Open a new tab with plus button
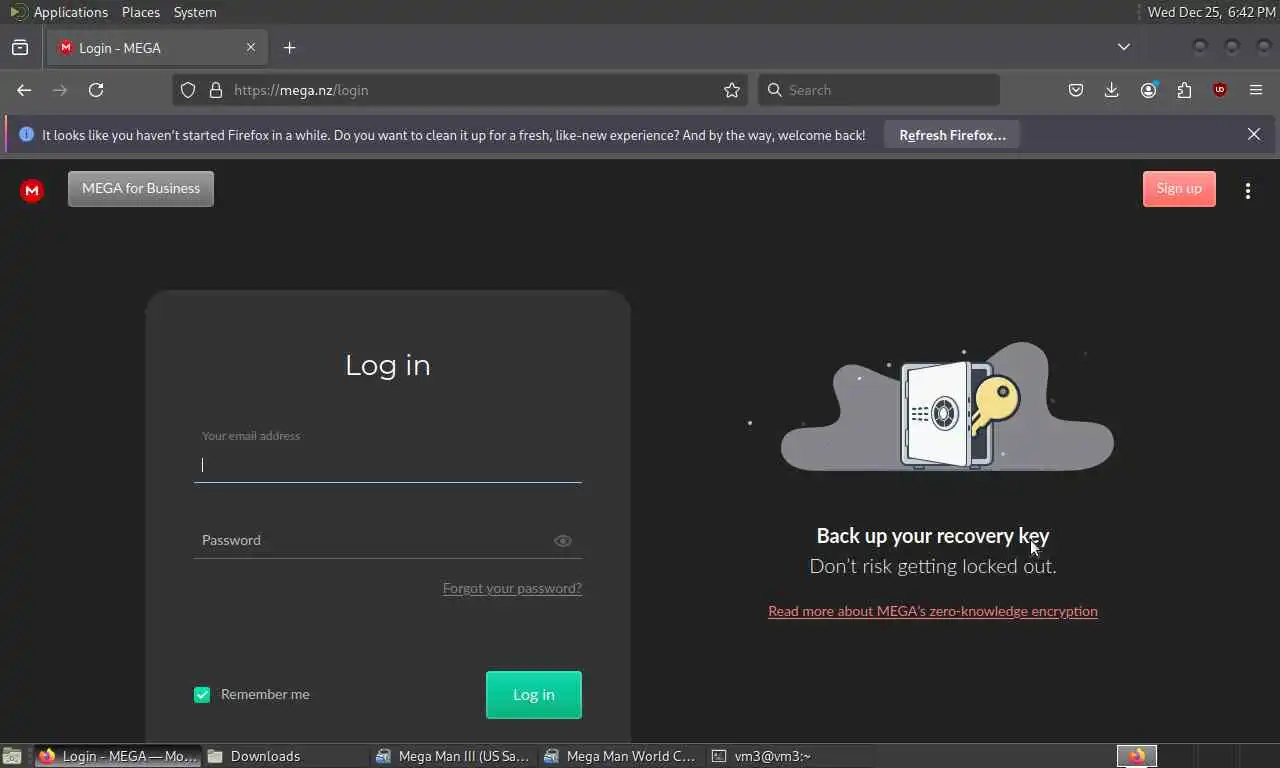Viewport: 1280px width, 768px height. (289, 47)
